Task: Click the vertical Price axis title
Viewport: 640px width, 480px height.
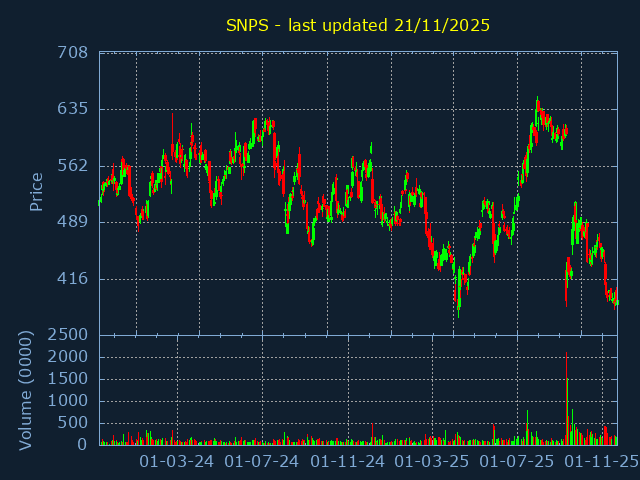Action: tap(37, 192)
